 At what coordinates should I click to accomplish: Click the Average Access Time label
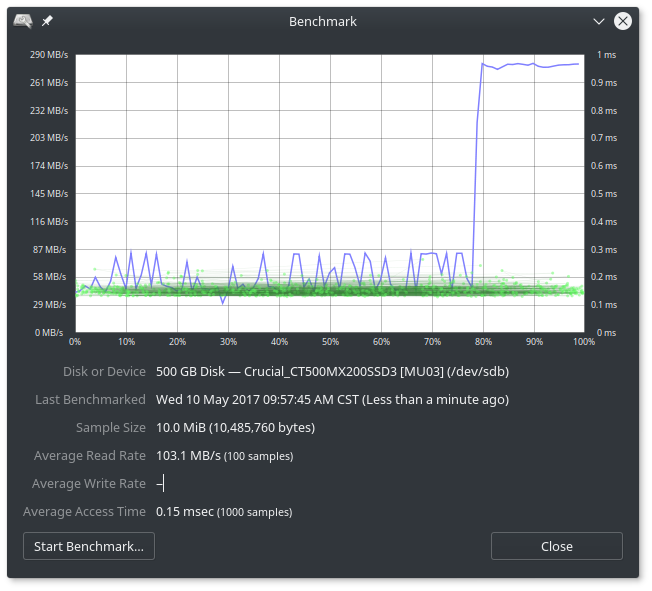point(84,511)
